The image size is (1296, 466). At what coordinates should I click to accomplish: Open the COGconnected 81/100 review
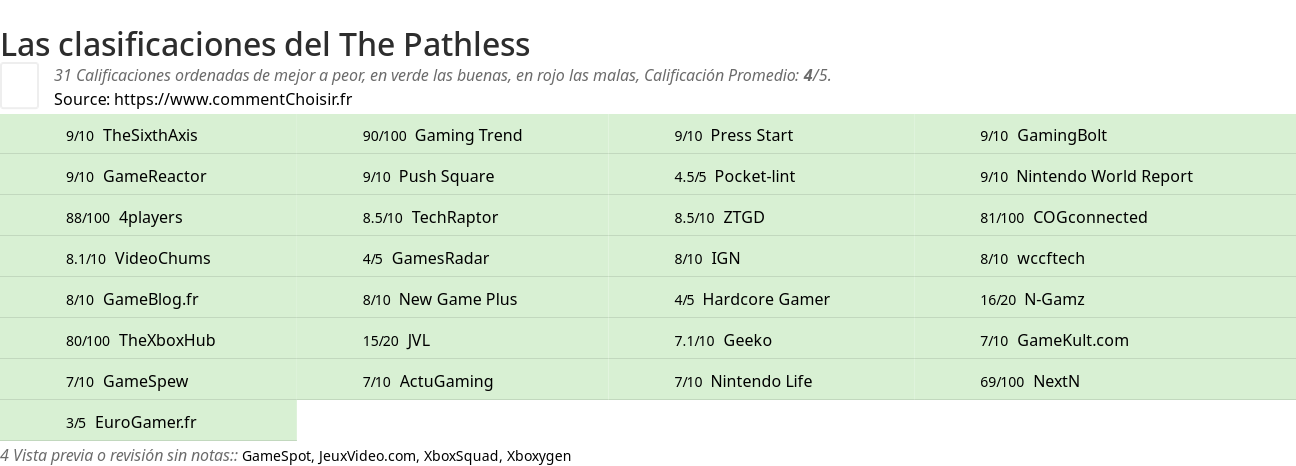click(x=1089, y=217)
